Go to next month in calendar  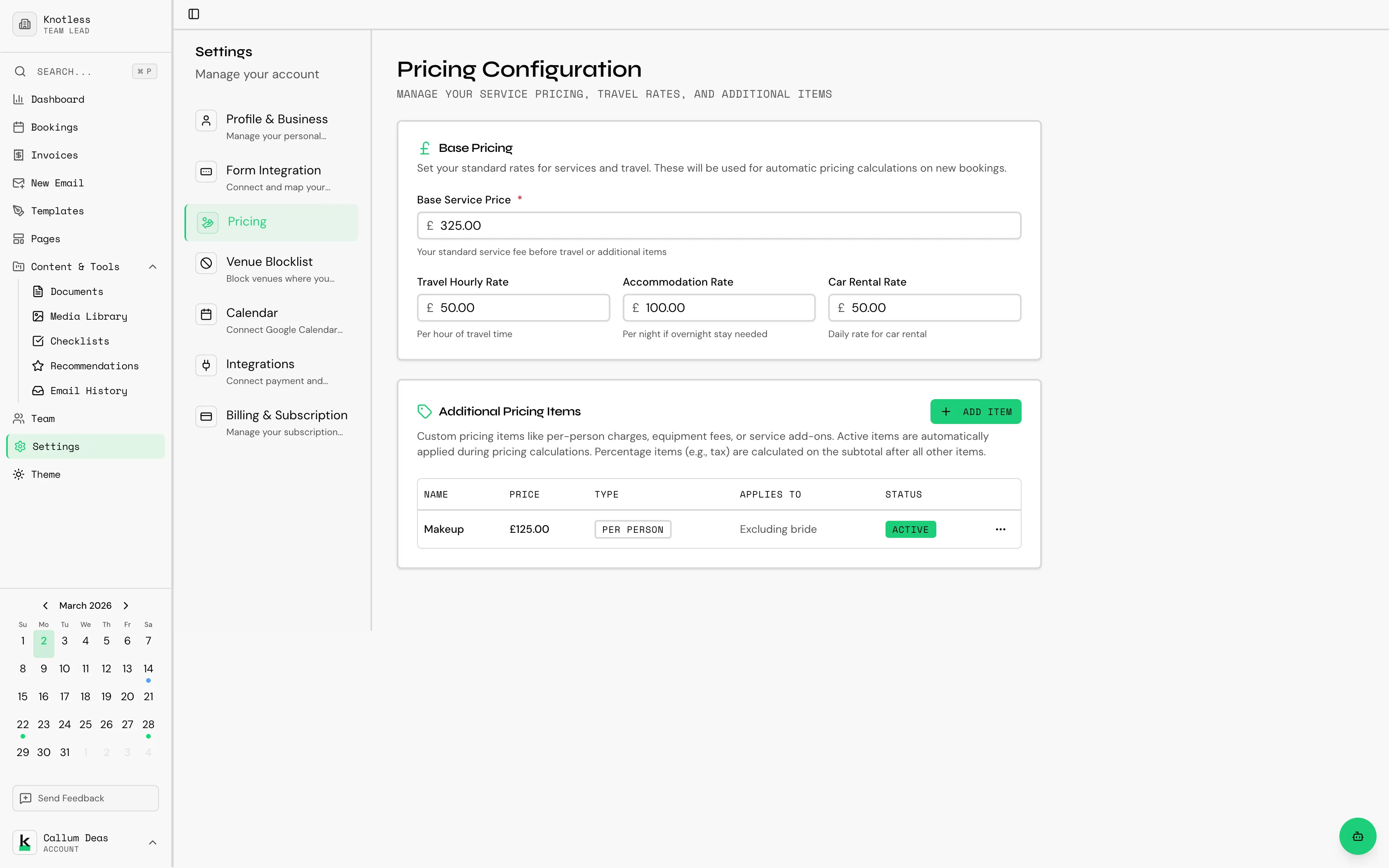125,605
